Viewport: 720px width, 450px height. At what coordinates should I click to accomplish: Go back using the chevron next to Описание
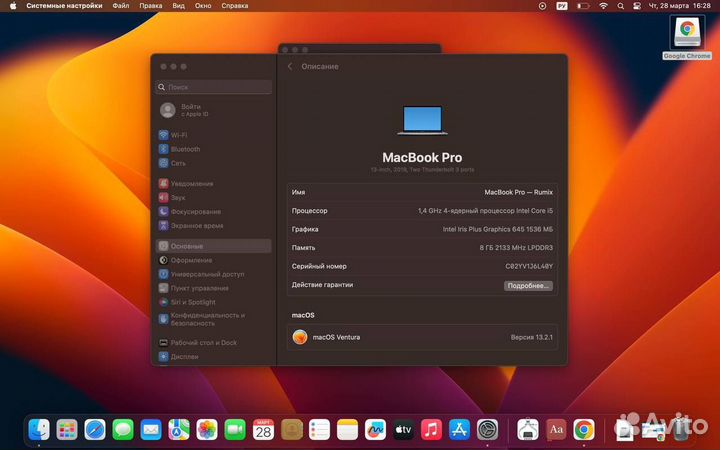click(290, 67)
